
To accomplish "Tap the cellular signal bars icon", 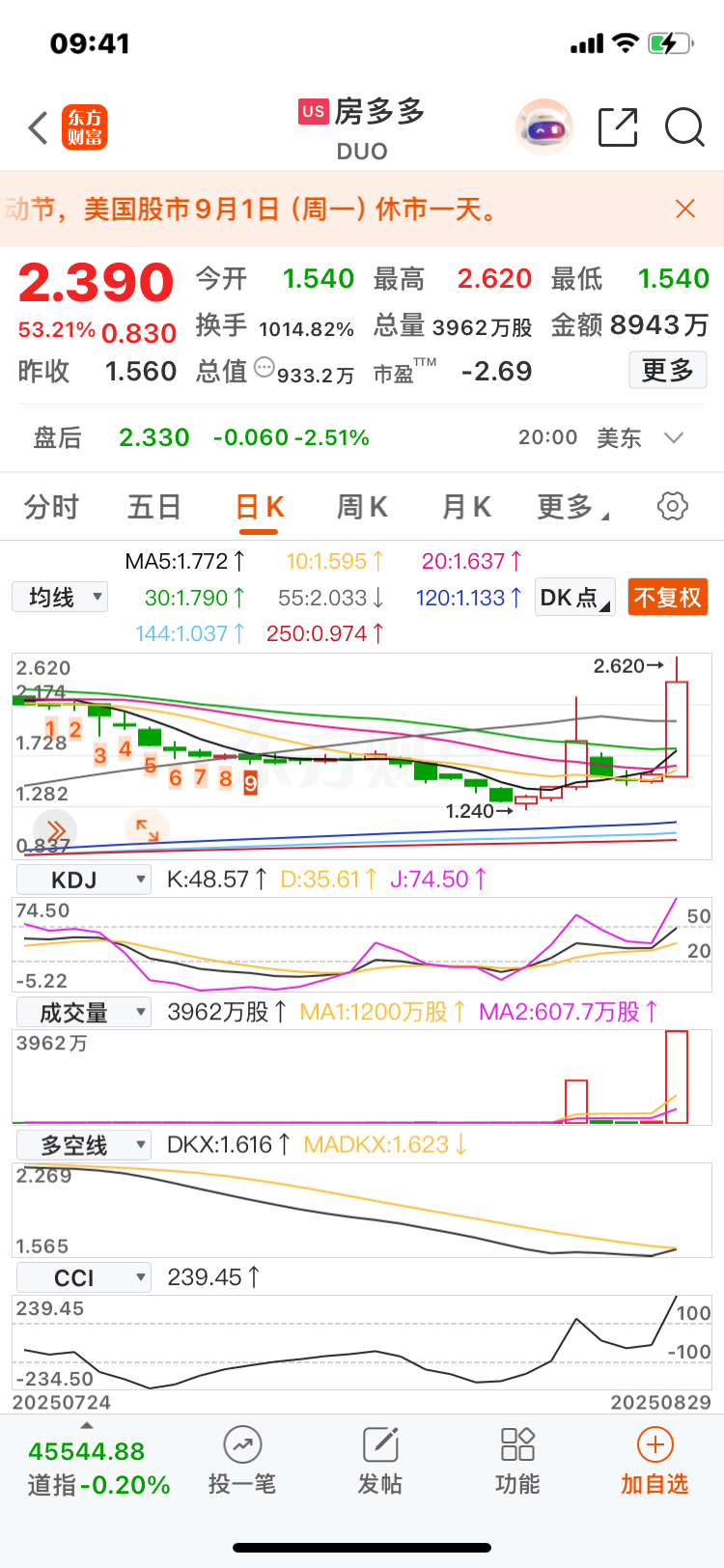I will 587,43.
